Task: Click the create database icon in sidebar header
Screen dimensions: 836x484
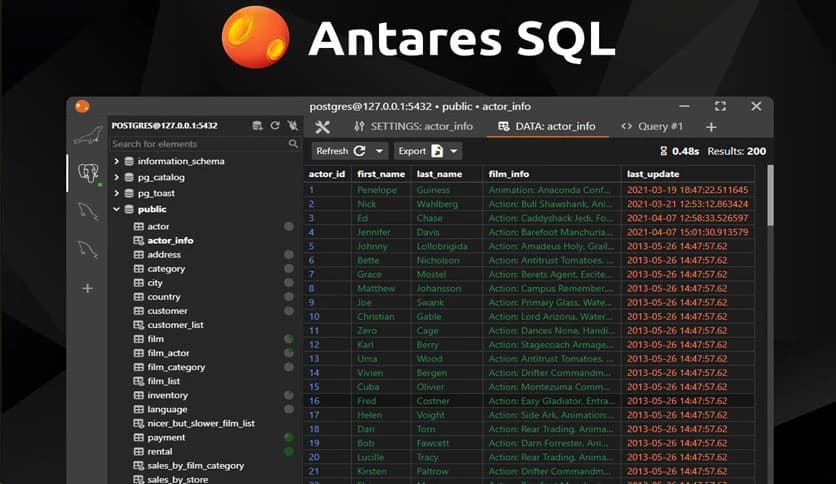Action: (x=257, y=126)
